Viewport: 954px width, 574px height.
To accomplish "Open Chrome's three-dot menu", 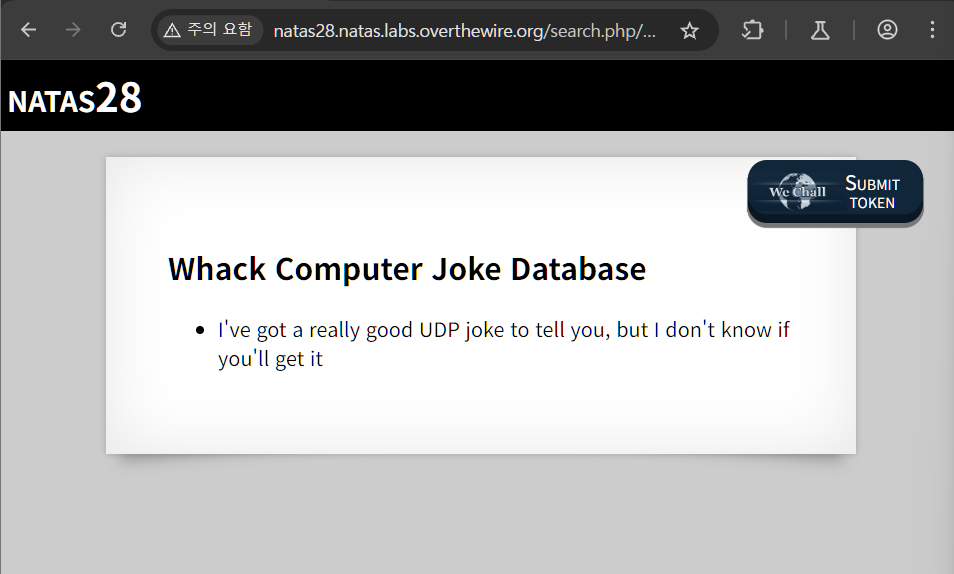I will tap(932, 30).
